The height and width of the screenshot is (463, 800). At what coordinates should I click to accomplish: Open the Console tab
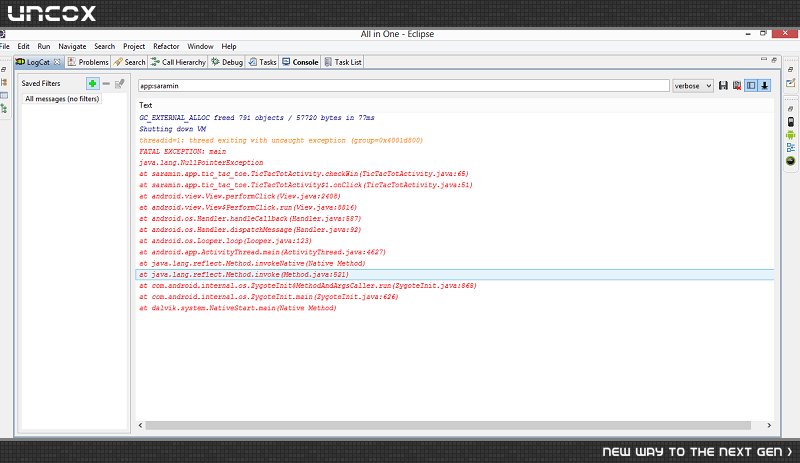coord(300,62)
